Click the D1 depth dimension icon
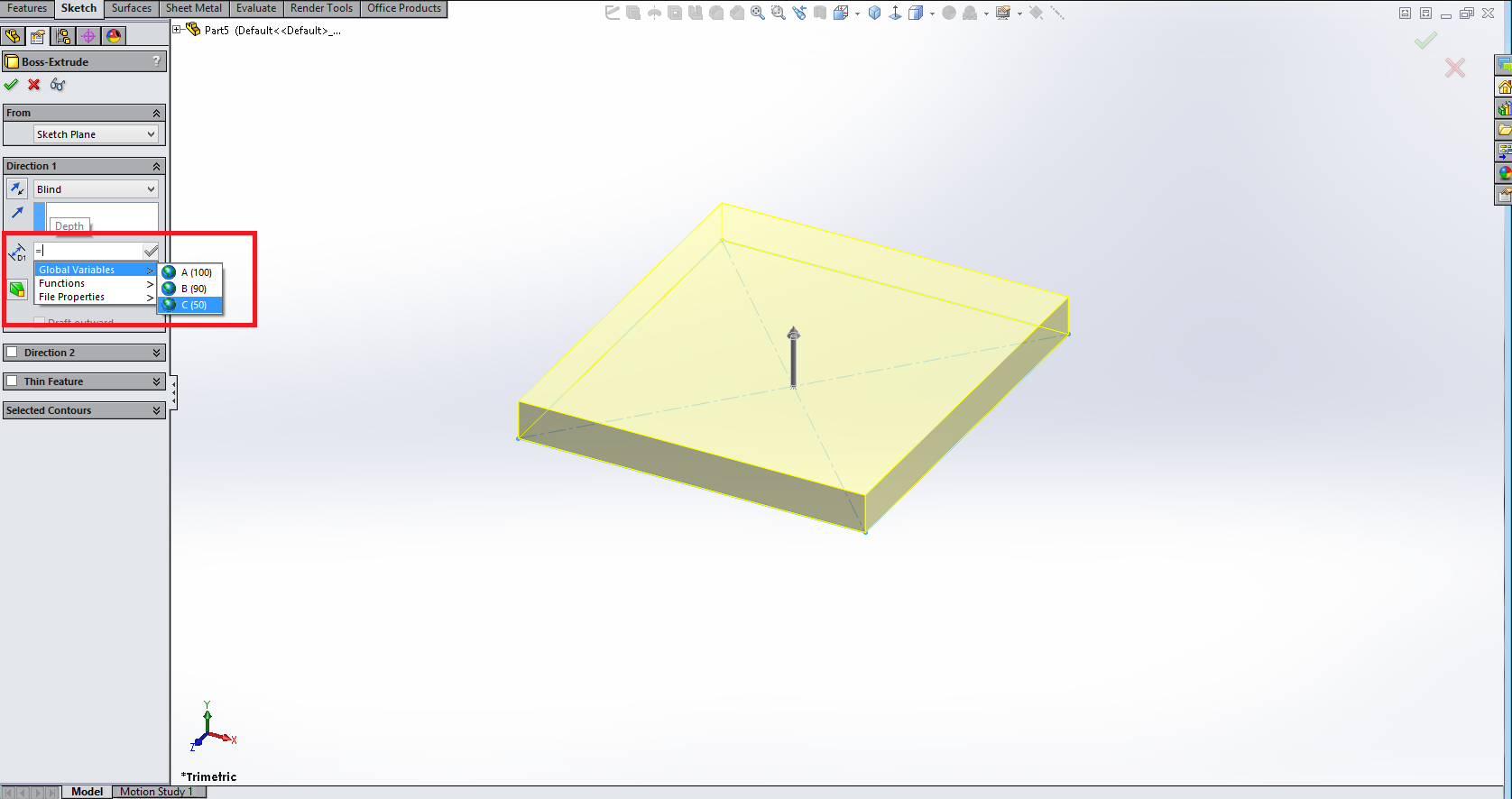This screenshot has height=799, width=1512. 17,253
